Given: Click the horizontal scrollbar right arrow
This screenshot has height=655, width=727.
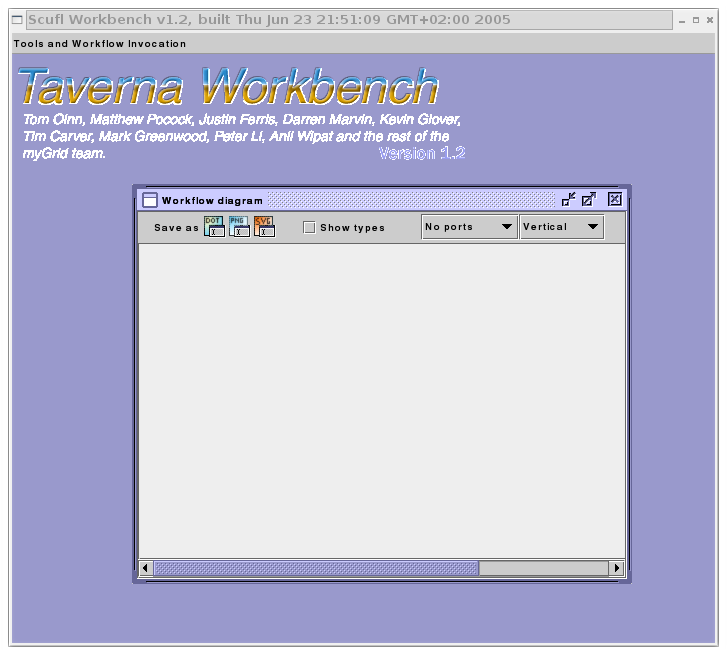Looking at the screenshot, I should [x=617, y=568].
